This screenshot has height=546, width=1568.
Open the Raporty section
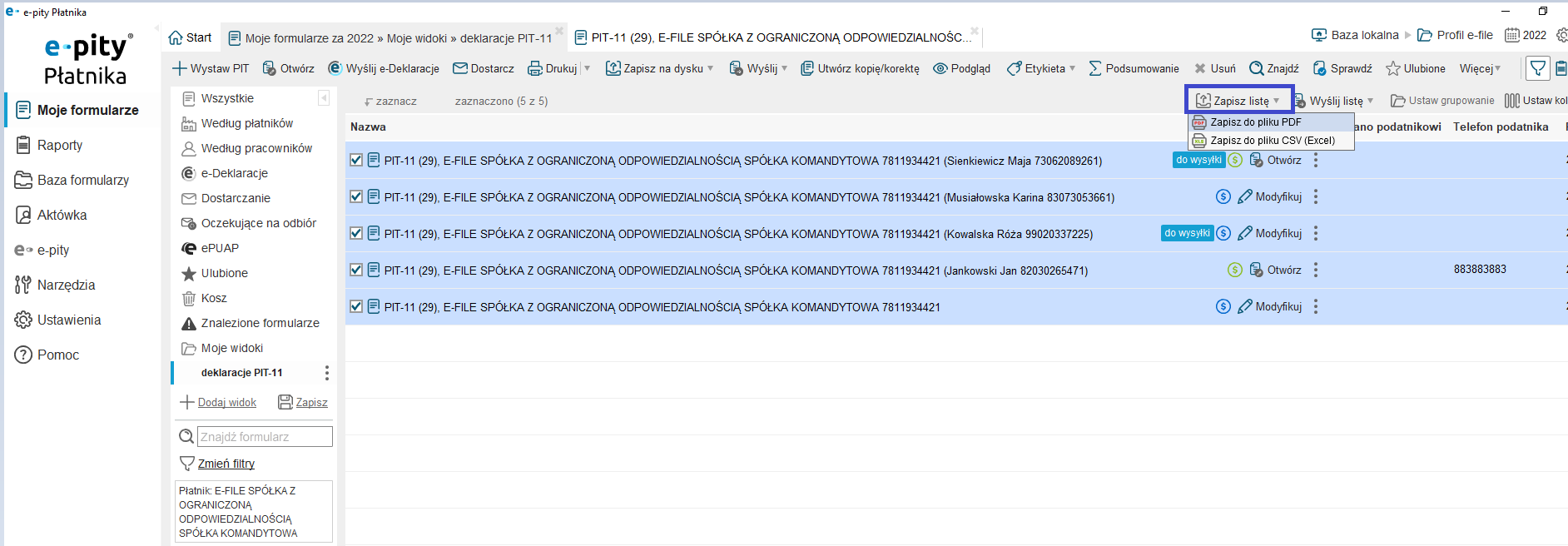point(49,145)
